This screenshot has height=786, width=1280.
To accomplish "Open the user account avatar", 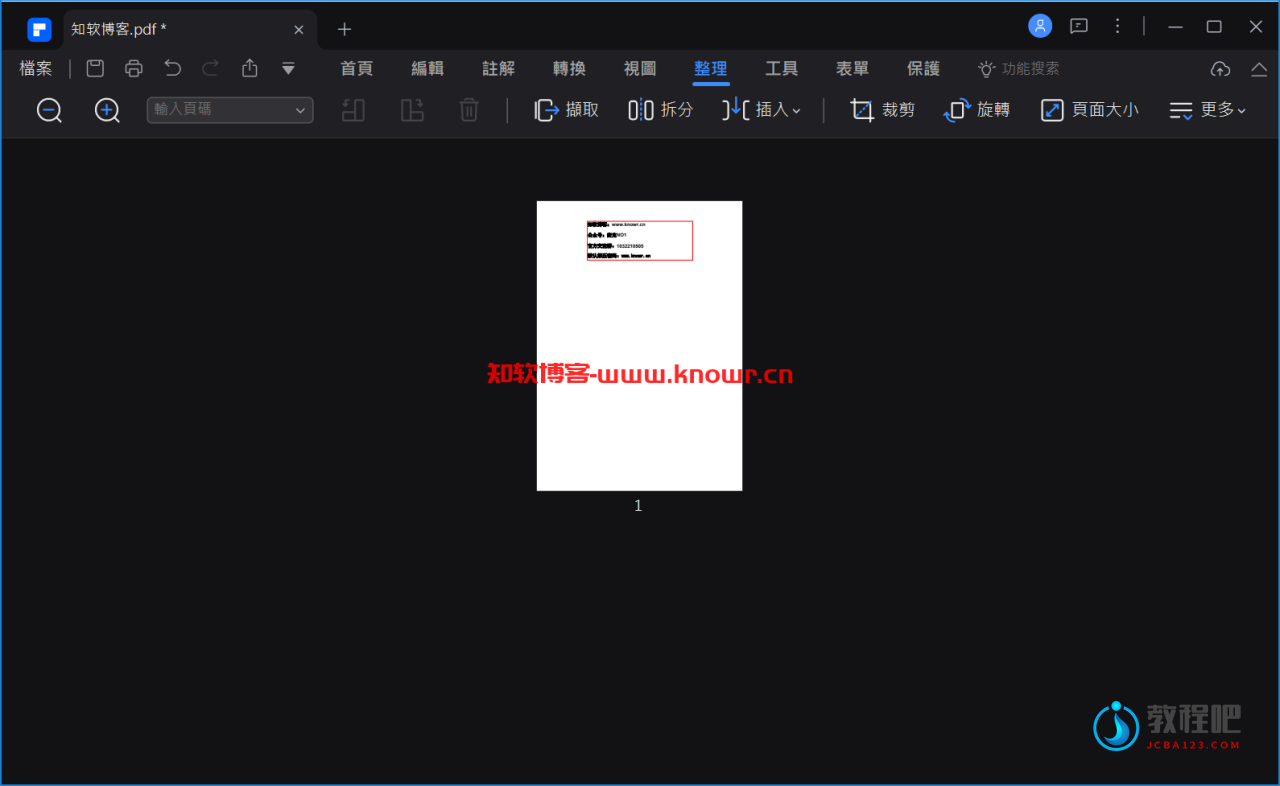I will [x=1040, y=26].
